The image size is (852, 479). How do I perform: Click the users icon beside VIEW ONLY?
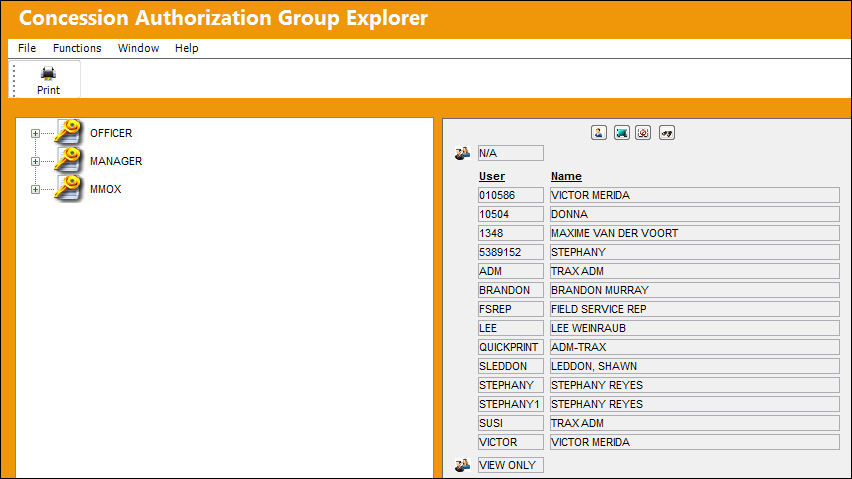tap(462, 465)
